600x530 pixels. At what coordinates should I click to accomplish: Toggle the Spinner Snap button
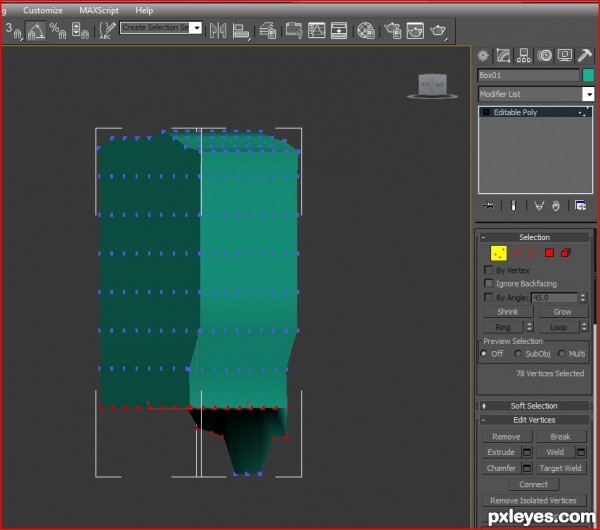coord(80,30)
